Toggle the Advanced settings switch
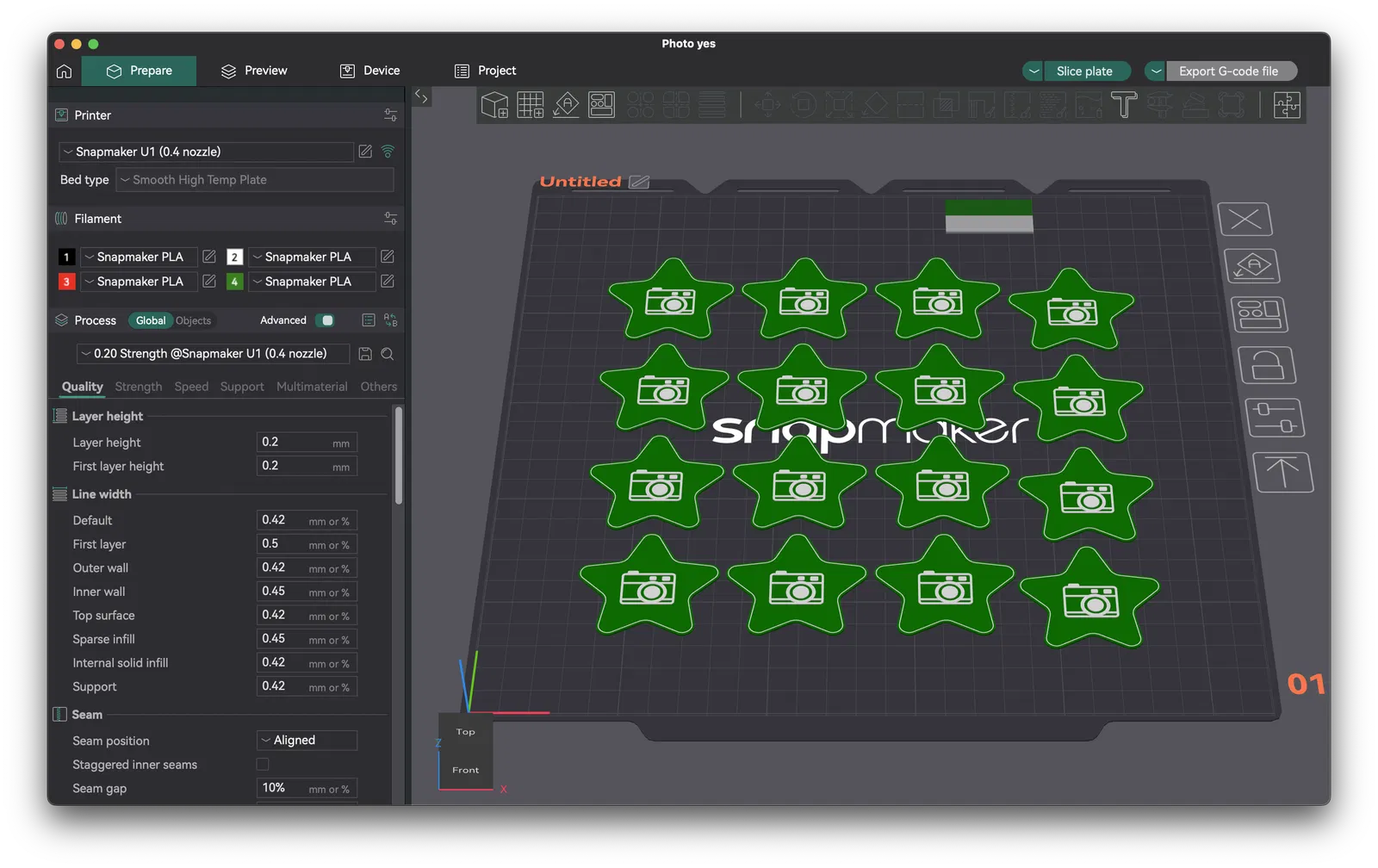The height and width of the screenshot is (868, 1378). (x=325, y=320)
